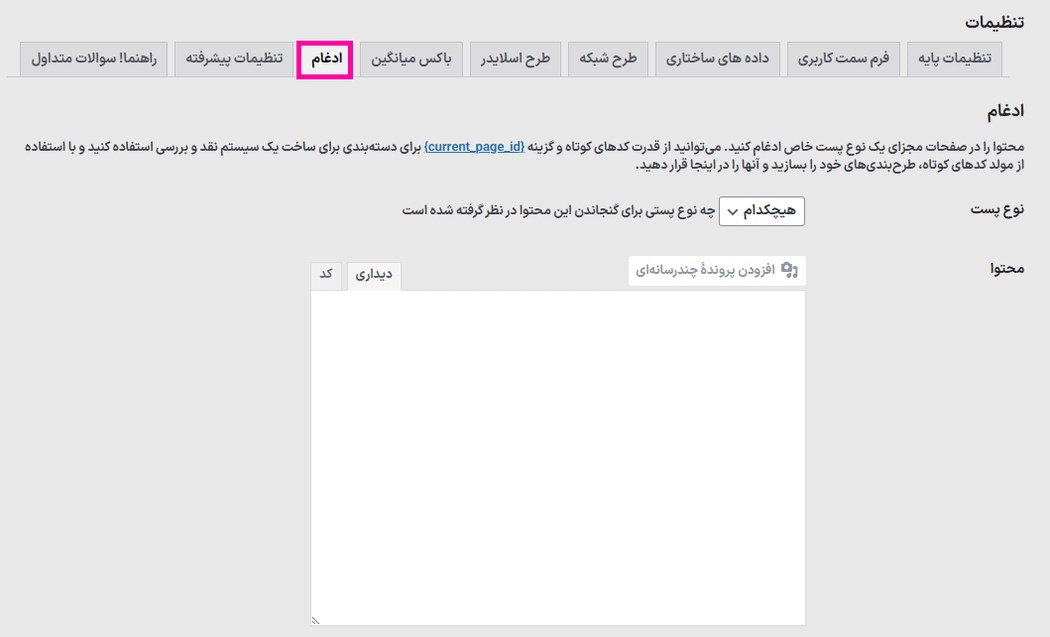Click the {current_page_id} link

[474, 147]
